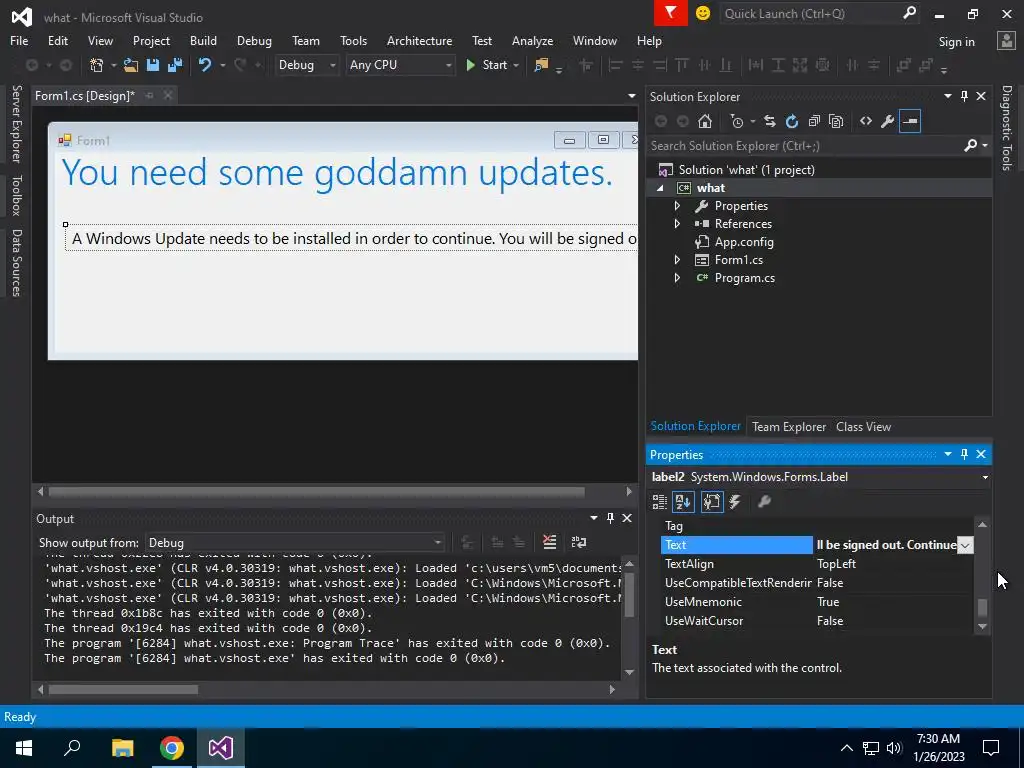Open the Analyze menu
The image size is (1024, 768).
[532, 40]
